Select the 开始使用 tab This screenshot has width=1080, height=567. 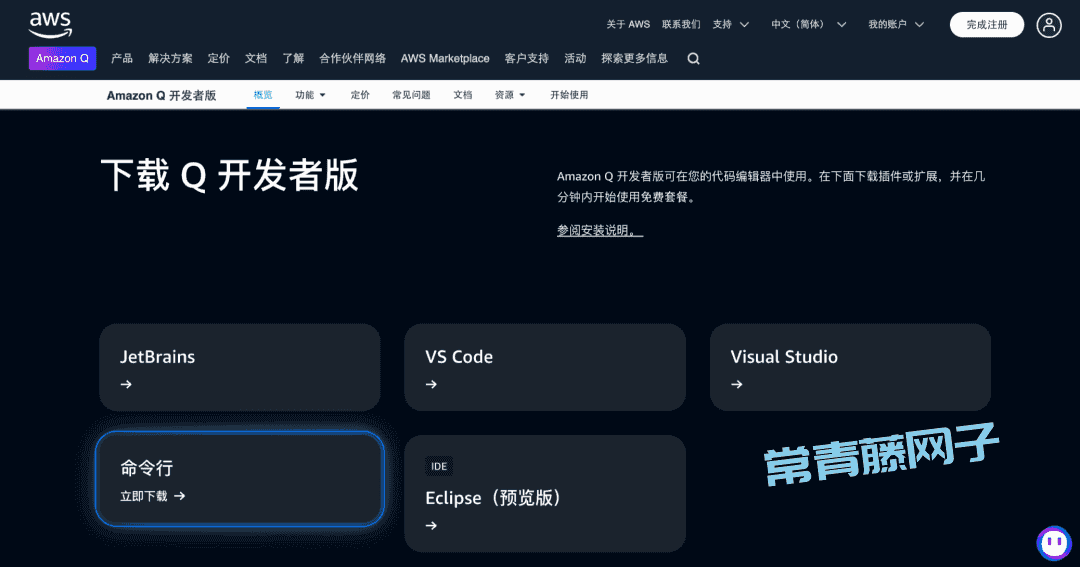[569, 95]
